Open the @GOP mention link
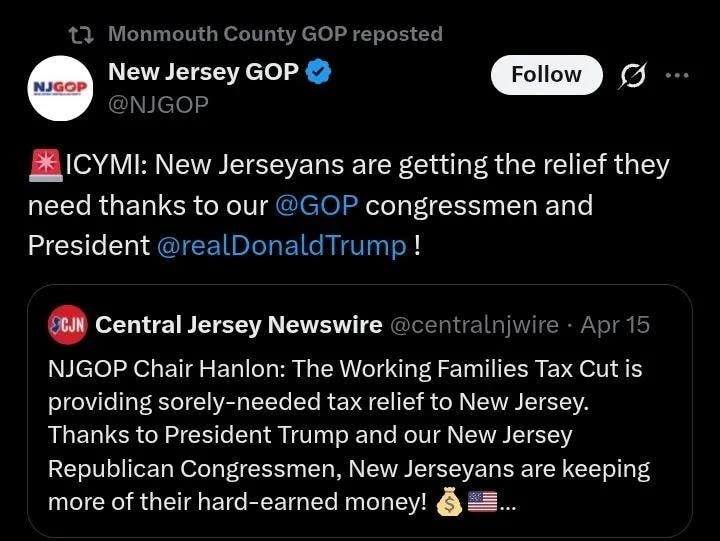Viewport: 720px width, 541px height. (x=317, y=205)
